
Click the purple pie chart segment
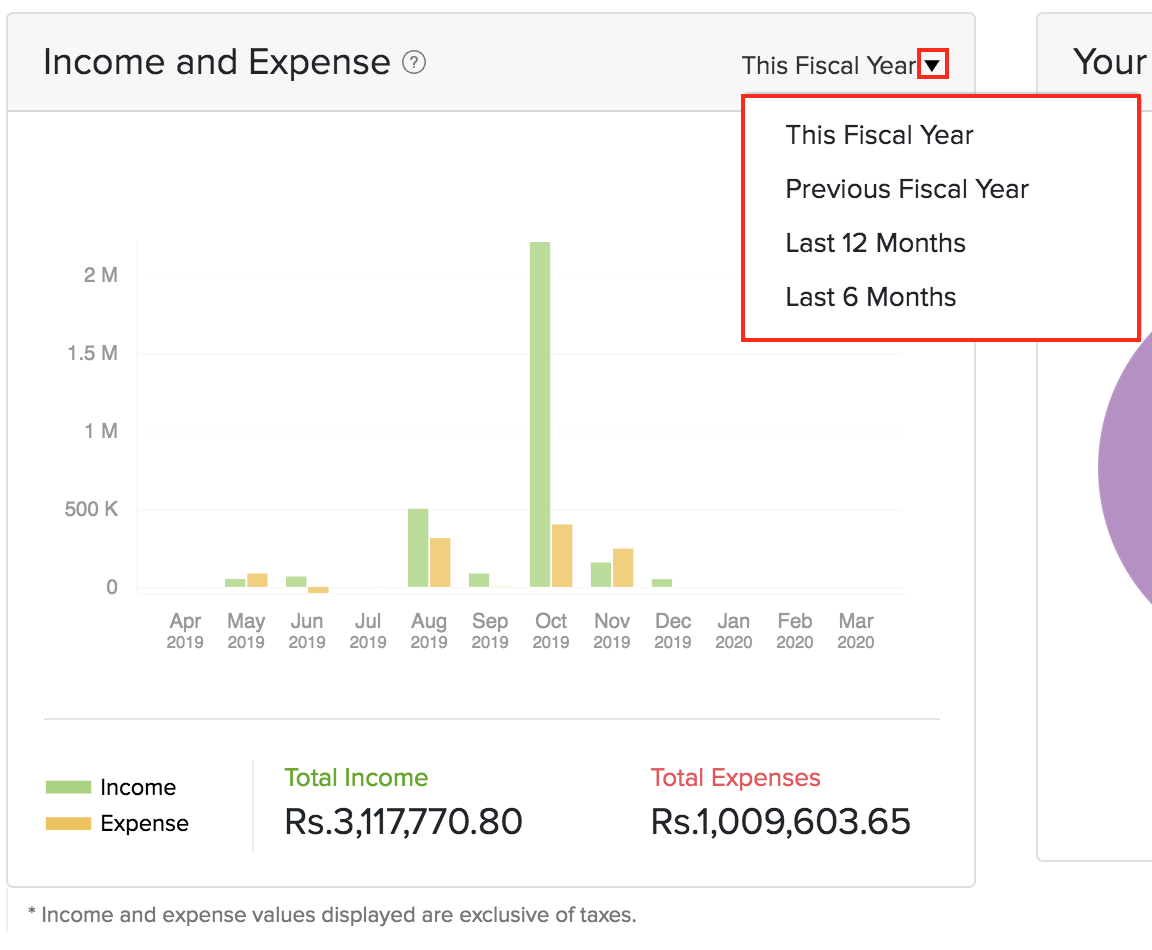1128,470
